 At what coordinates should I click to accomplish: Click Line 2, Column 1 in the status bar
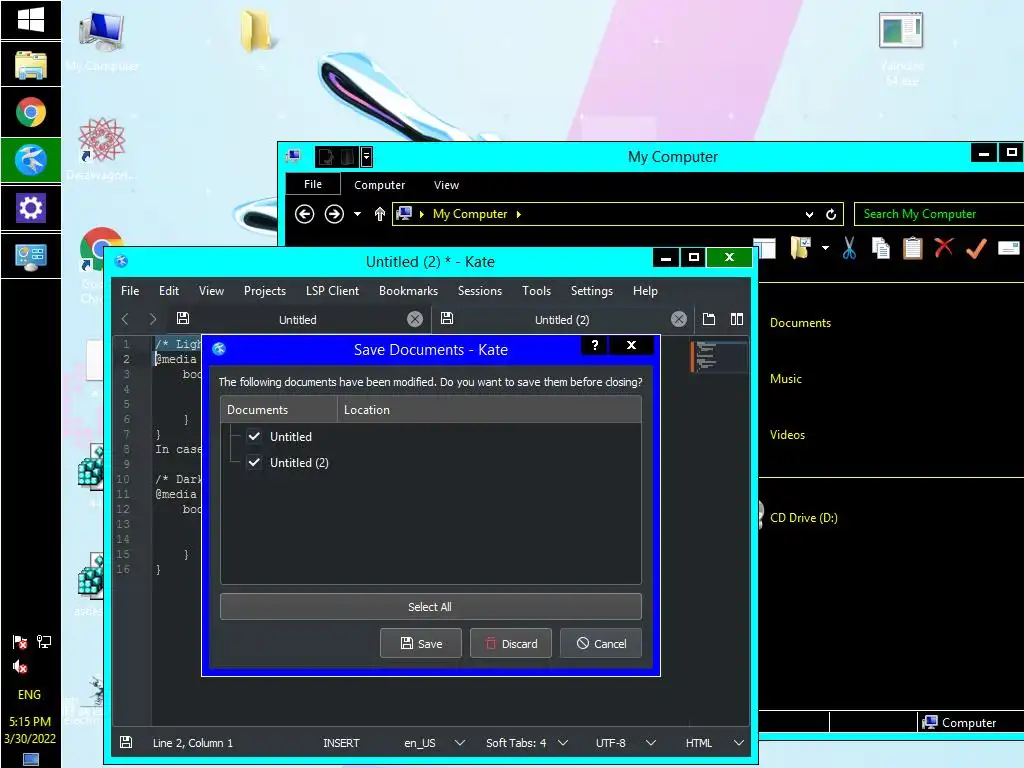(x=193, y=743)
